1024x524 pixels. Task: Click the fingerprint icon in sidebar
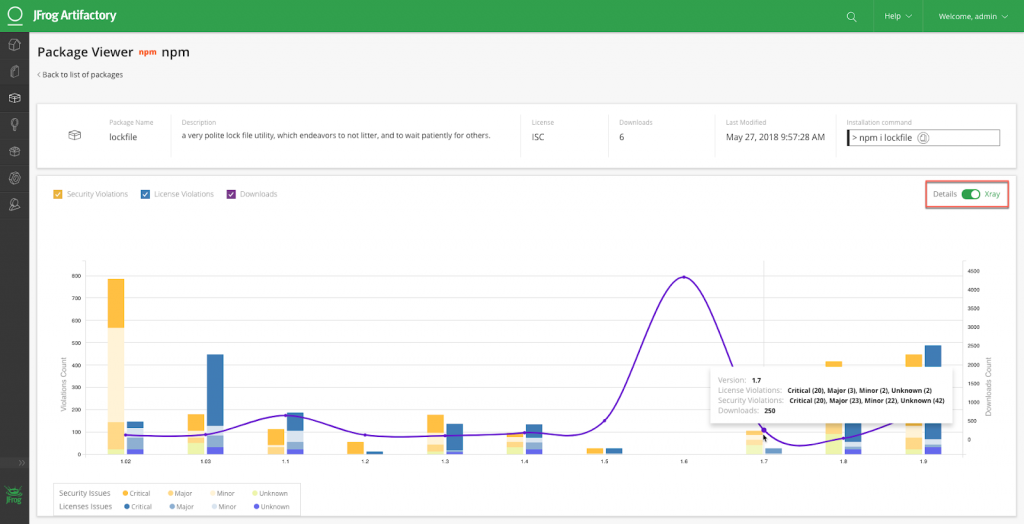[x=14, y=178]
